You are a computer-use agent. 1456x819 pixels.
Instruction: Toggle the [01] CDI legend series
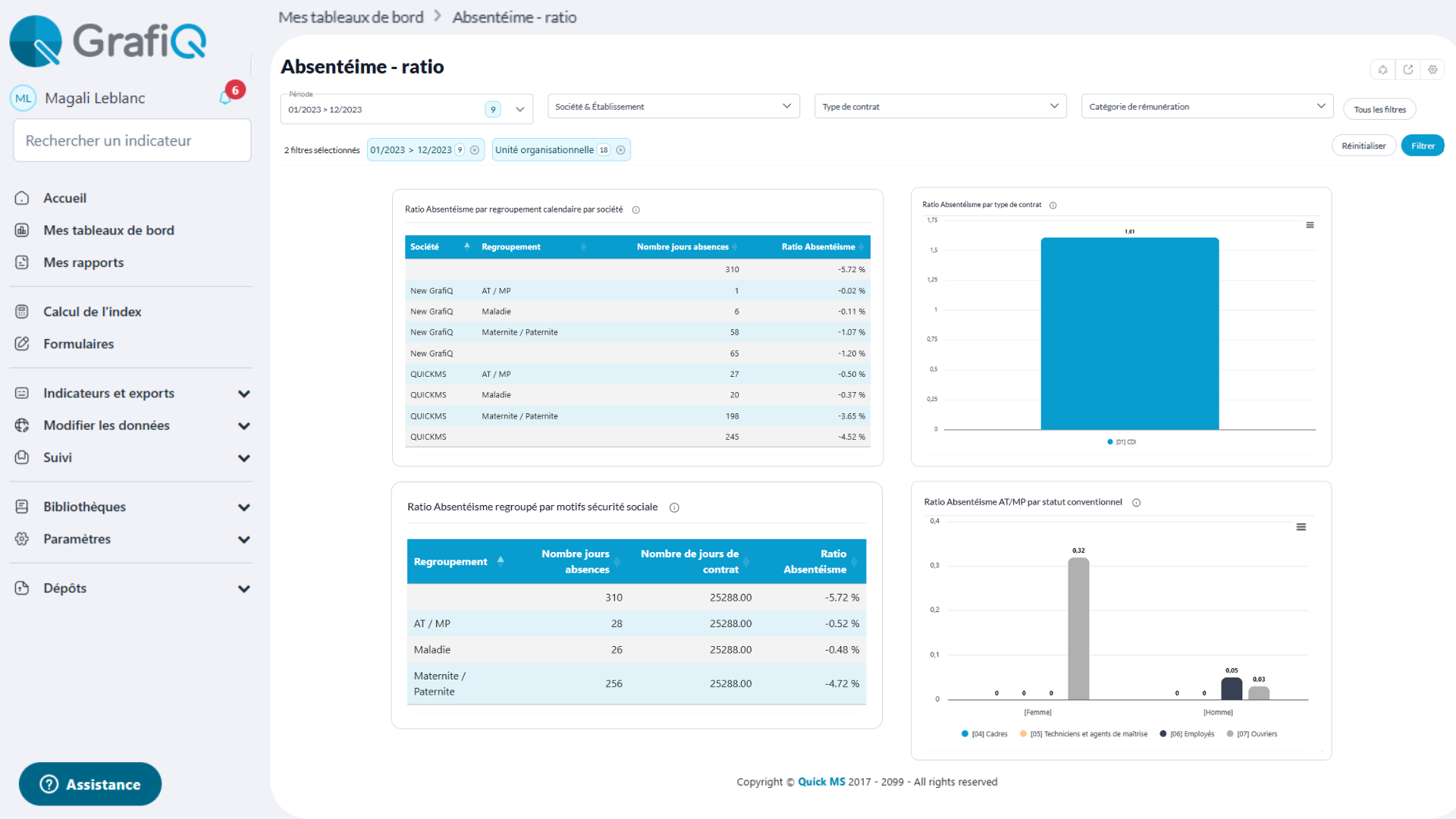coord(1122,442)
